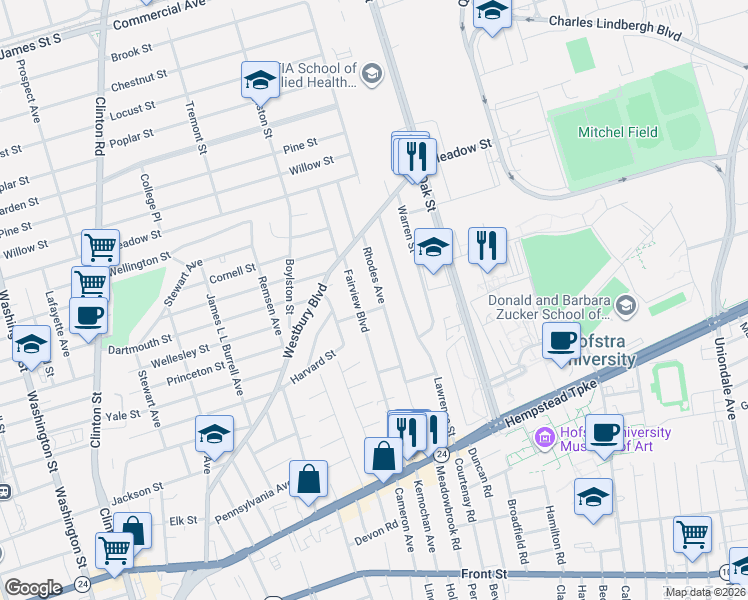Screen dimensions: 748x600
Task: Select the shopping bag marker above Cameron Ave
Action: click(384, 459)
